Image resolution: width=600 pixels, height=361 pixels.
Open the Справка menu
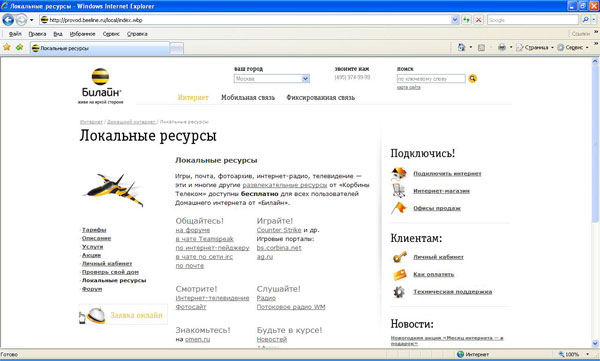(x=137, y=34)
